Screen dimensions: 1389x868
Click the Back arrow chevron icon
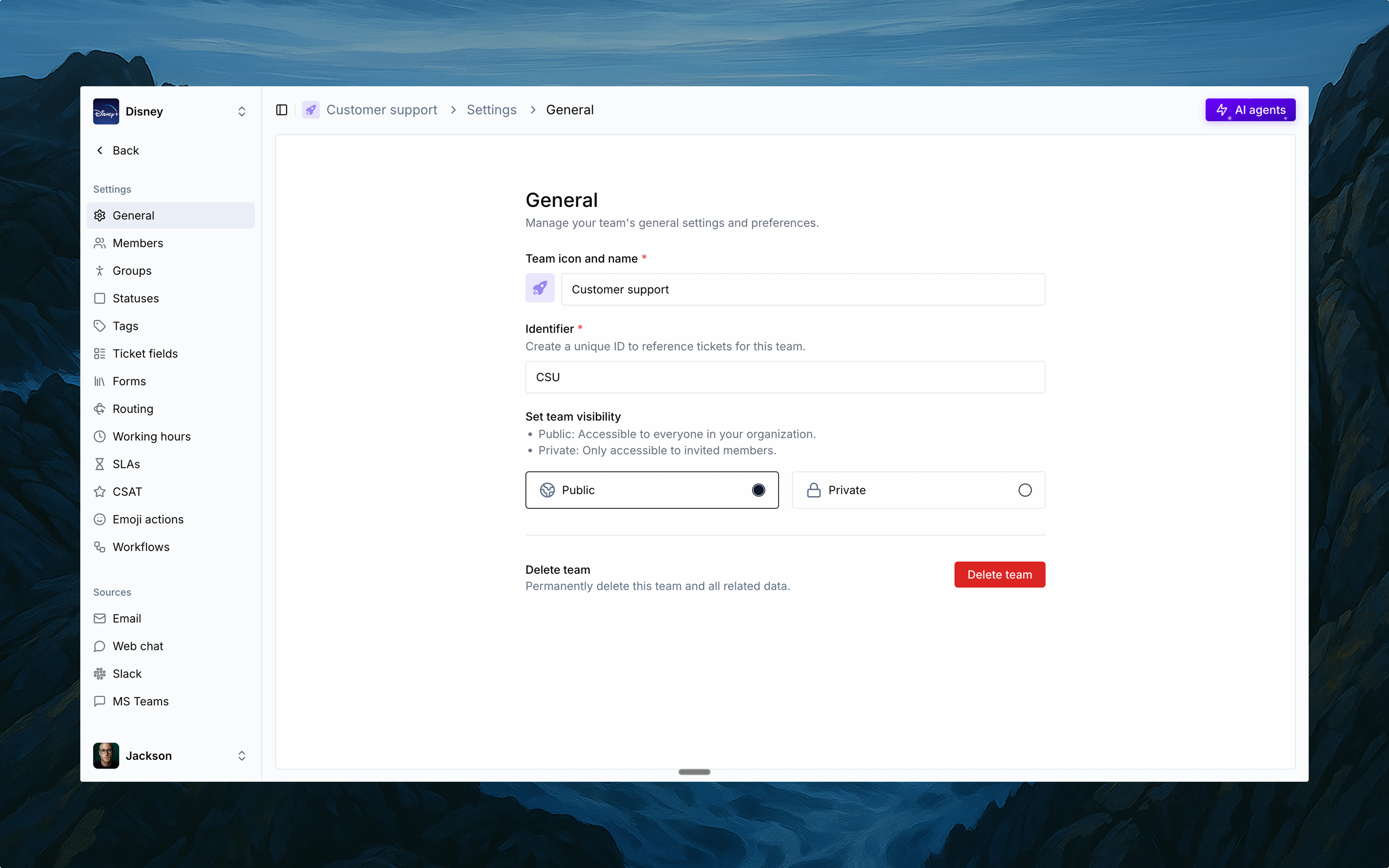100,150
